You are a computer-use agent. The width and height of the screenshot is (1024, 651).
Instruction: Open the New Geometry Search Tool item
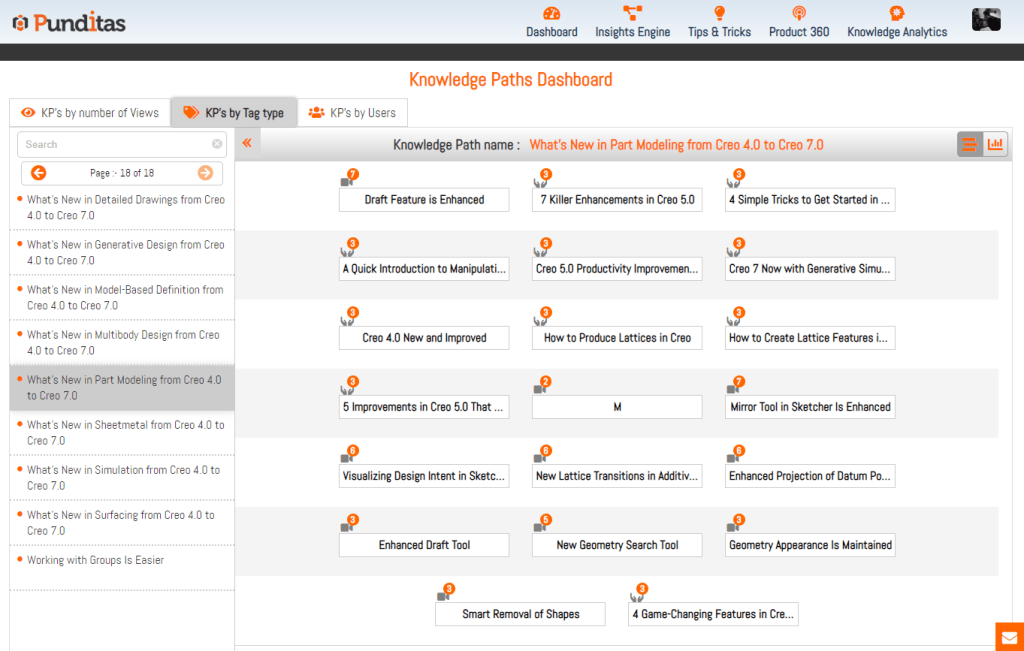click(617, 545)
